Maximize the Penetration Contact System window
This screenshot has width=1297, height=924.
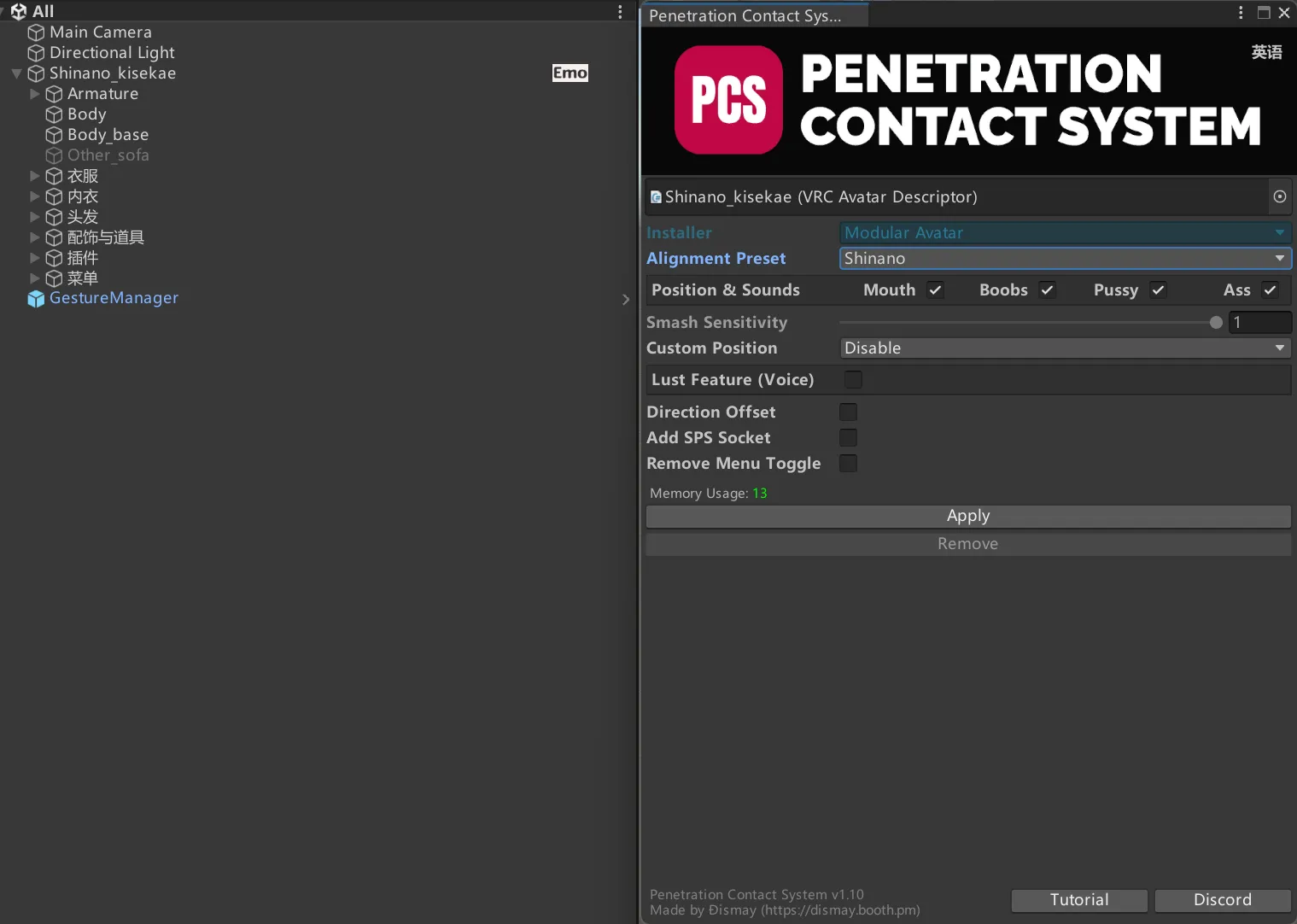pos(1264,13)
